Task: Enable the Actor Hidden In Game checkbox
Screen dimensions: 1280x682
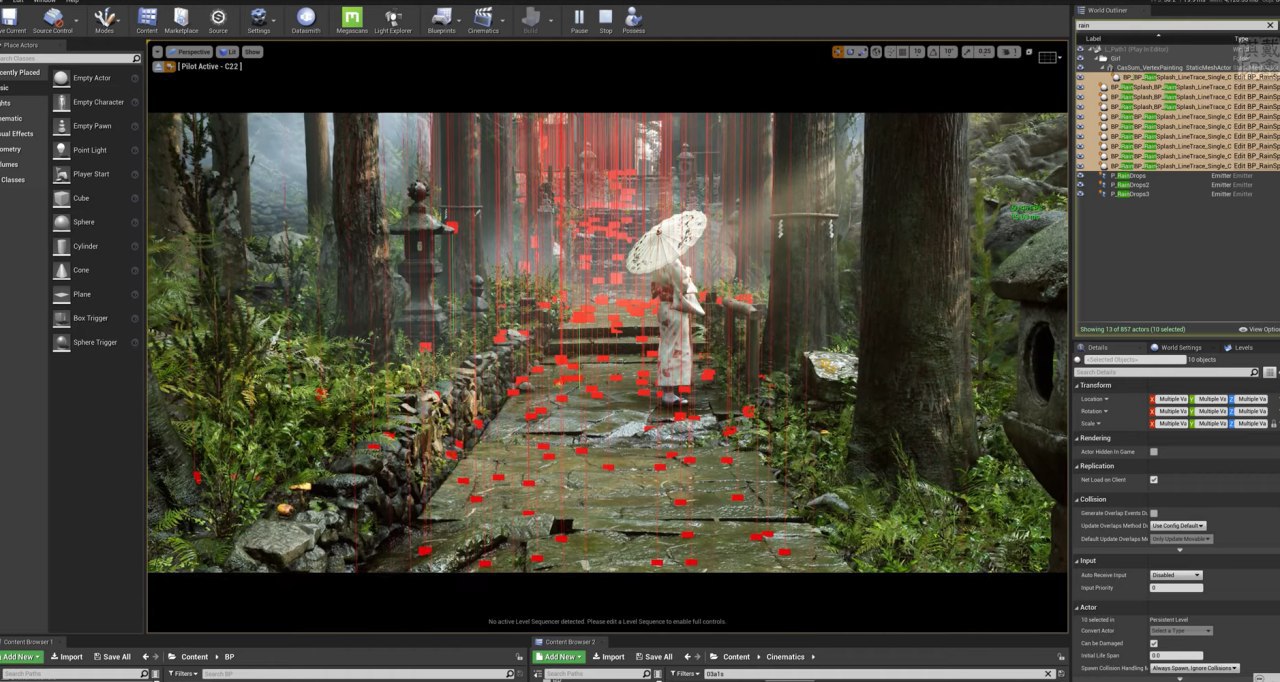Action: pos(1153,452)
